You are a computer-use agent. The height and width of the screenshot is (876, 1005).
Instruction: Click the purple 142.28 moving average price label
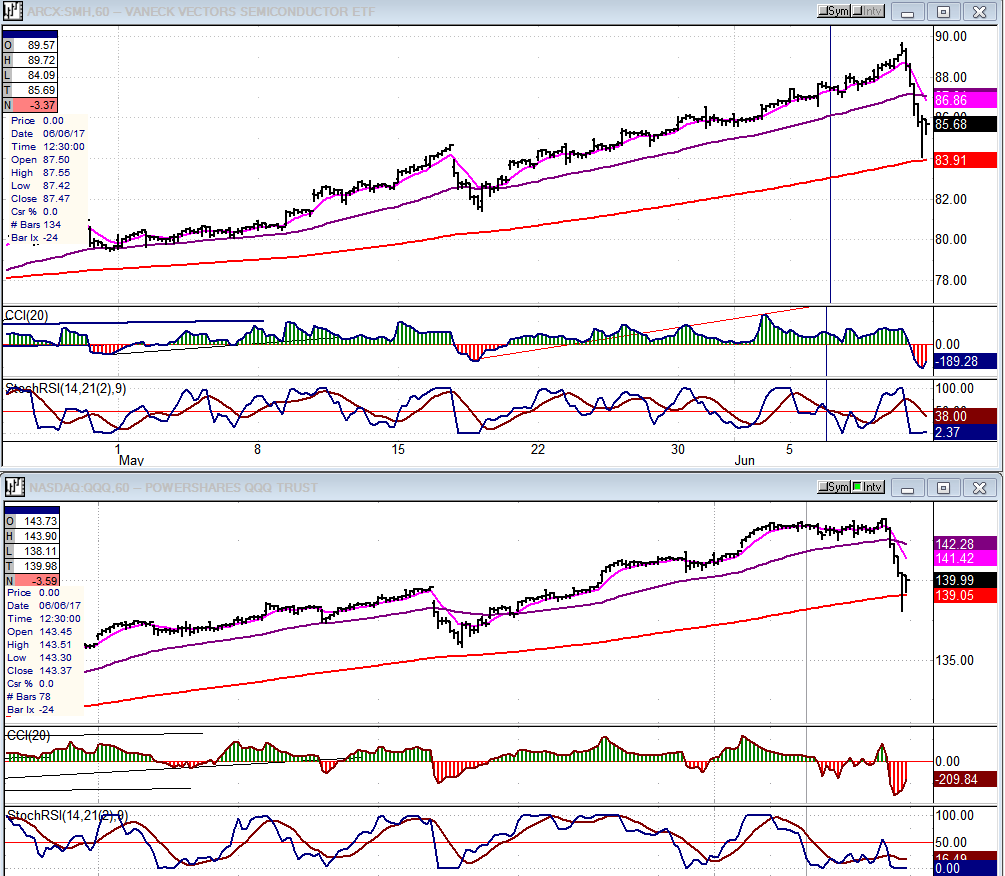[965, 544]
